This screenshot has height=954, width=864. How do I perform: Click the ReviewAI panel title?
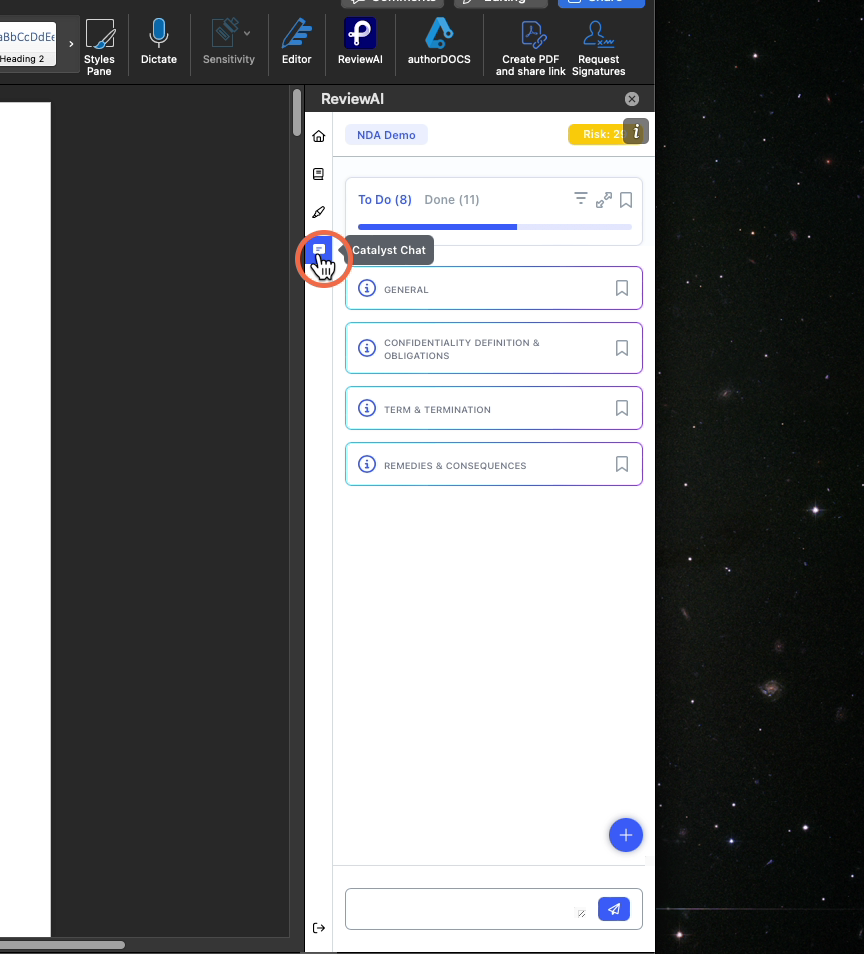tap(352, 99)
